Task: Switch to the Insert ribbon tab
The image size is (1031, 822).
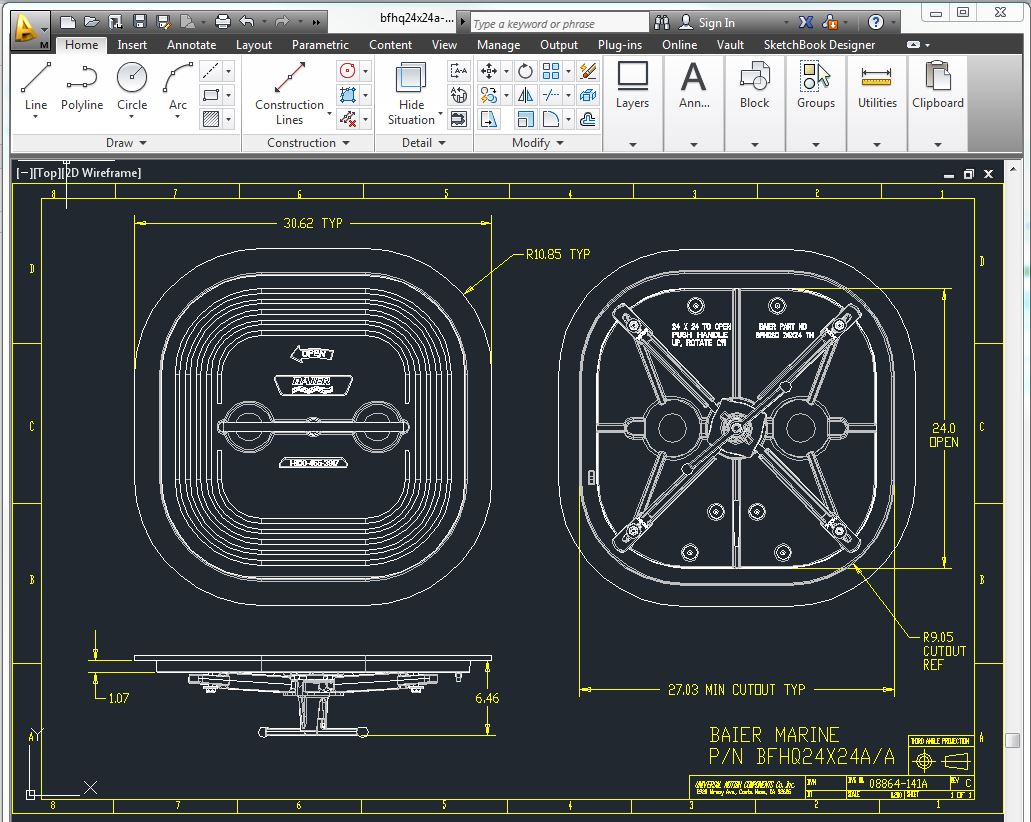Action: pos(132,45)
